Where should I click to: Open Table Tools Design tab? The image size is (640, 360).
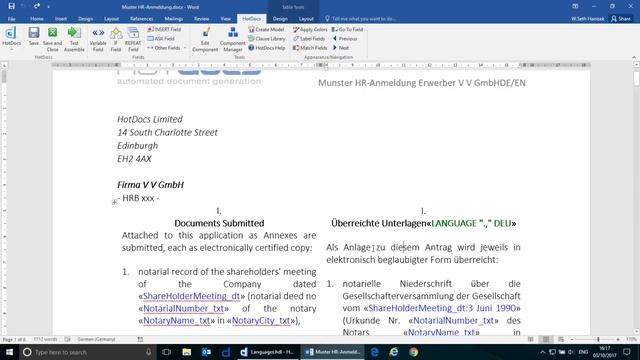280,19
